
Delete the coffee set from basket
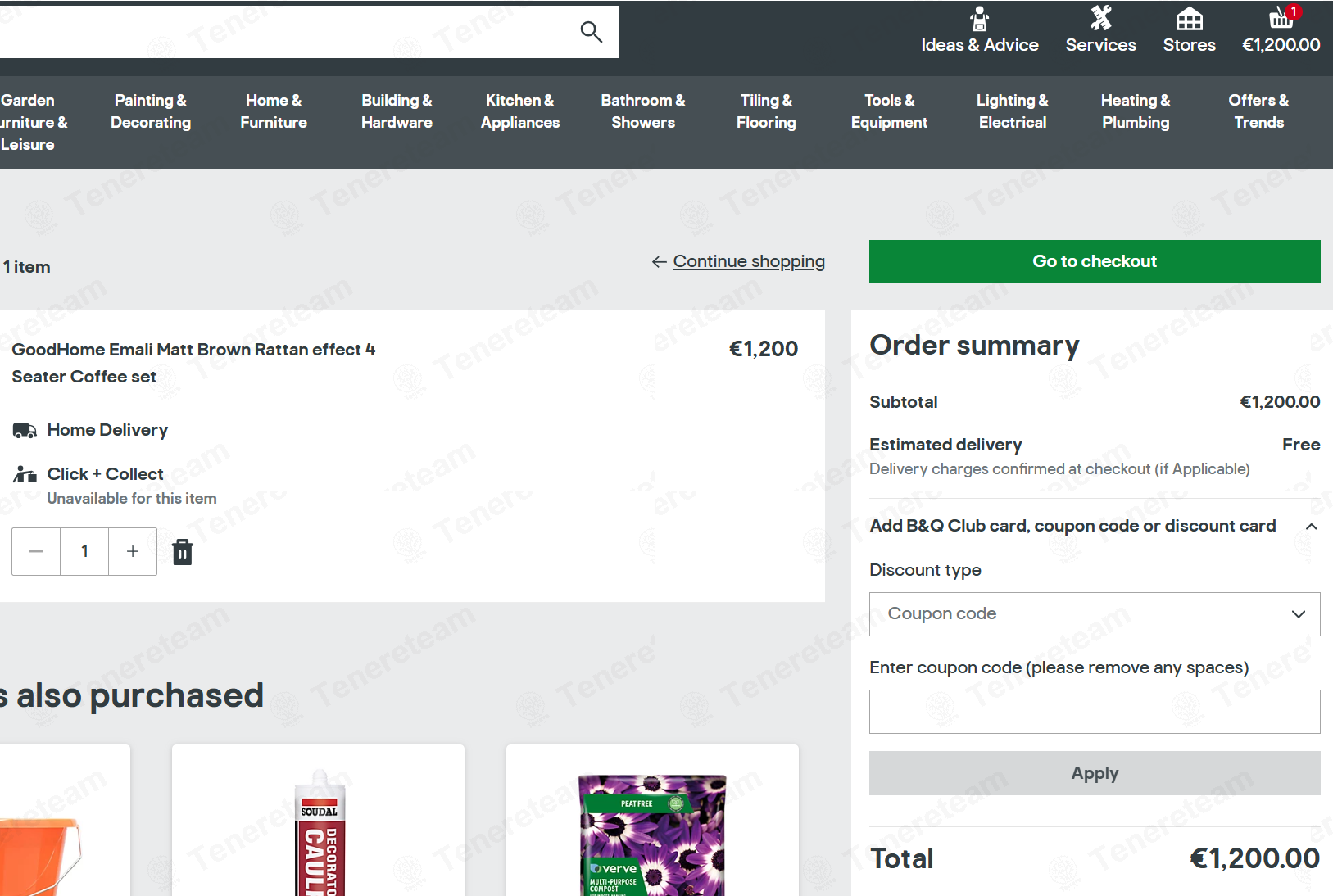[x=183, y=552]
